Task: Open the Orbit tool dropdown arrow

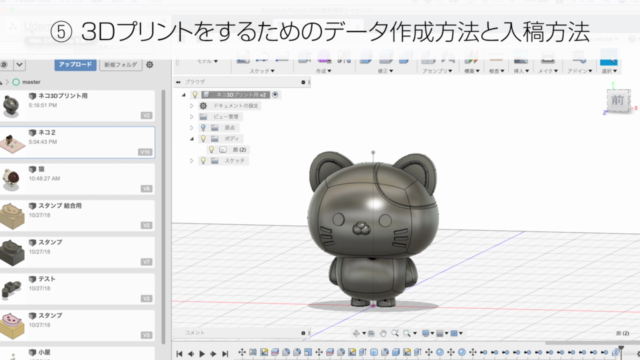Action: [x=364, y=333]
